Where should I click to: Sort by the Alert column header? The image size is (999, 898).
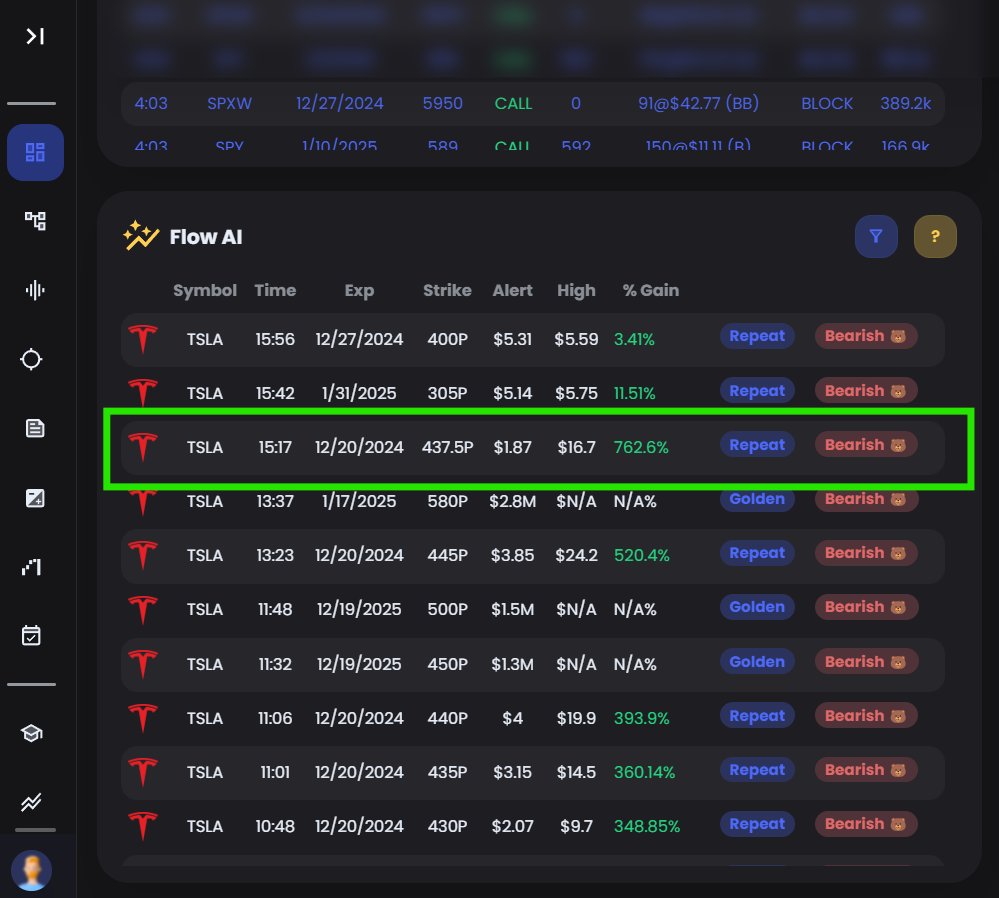tap(512, 291)
